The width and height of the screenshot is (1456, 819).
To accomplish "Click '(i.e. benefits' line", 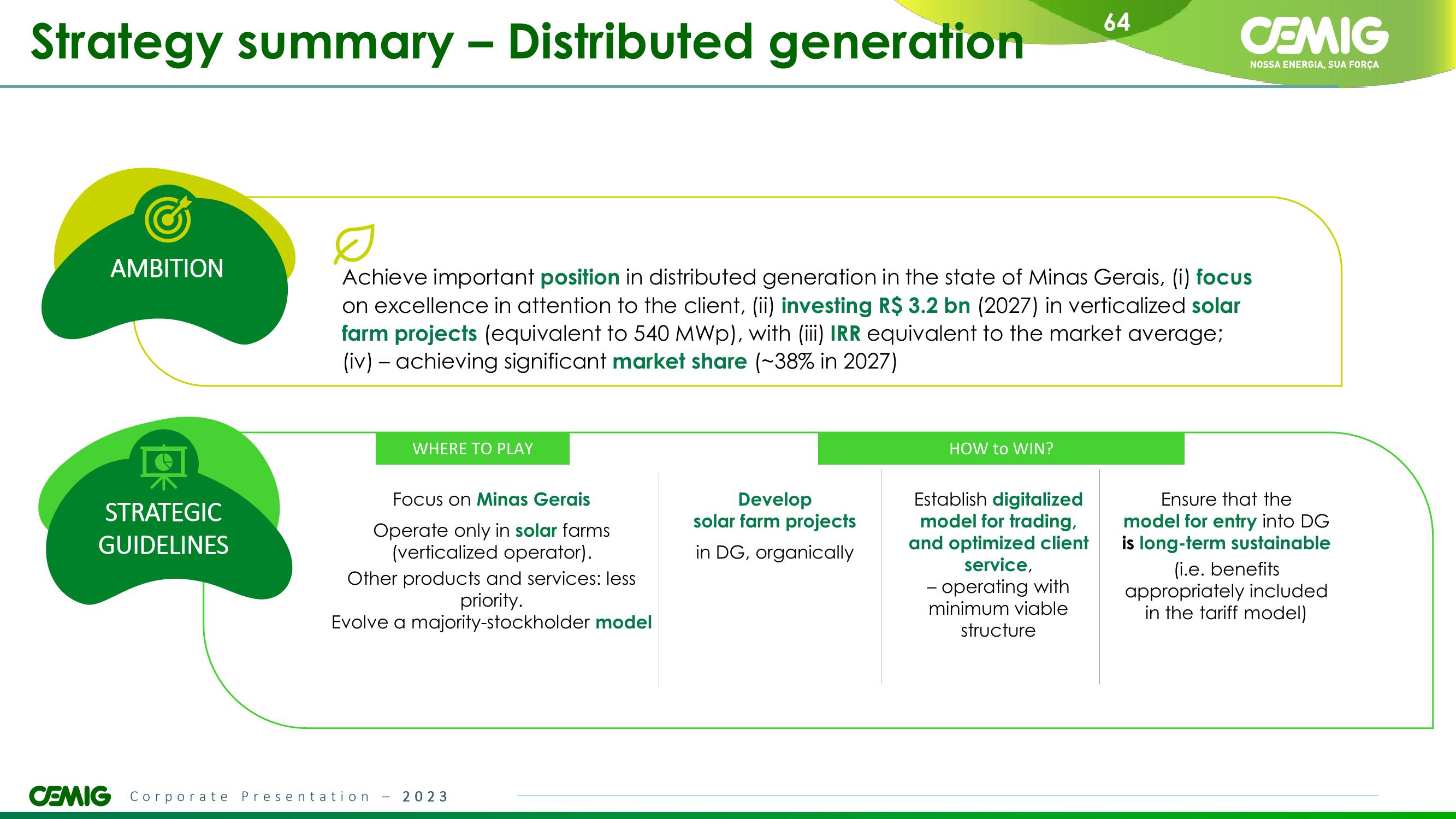I will pos(1226,569).
